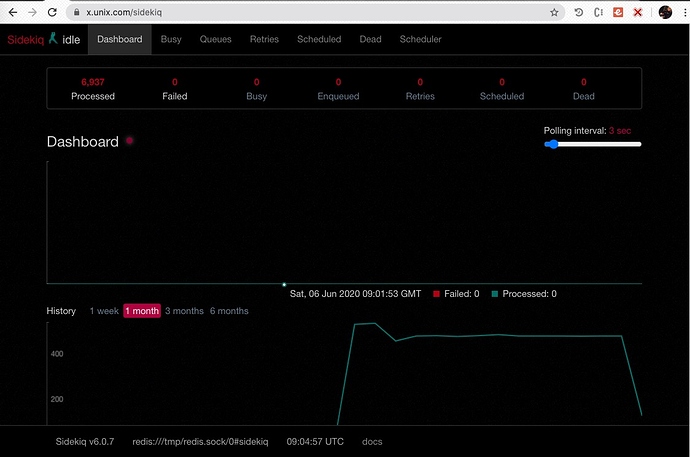Click the 'Polling interval: 3 sec' label
Screen dimensions: 690x457
587,131
